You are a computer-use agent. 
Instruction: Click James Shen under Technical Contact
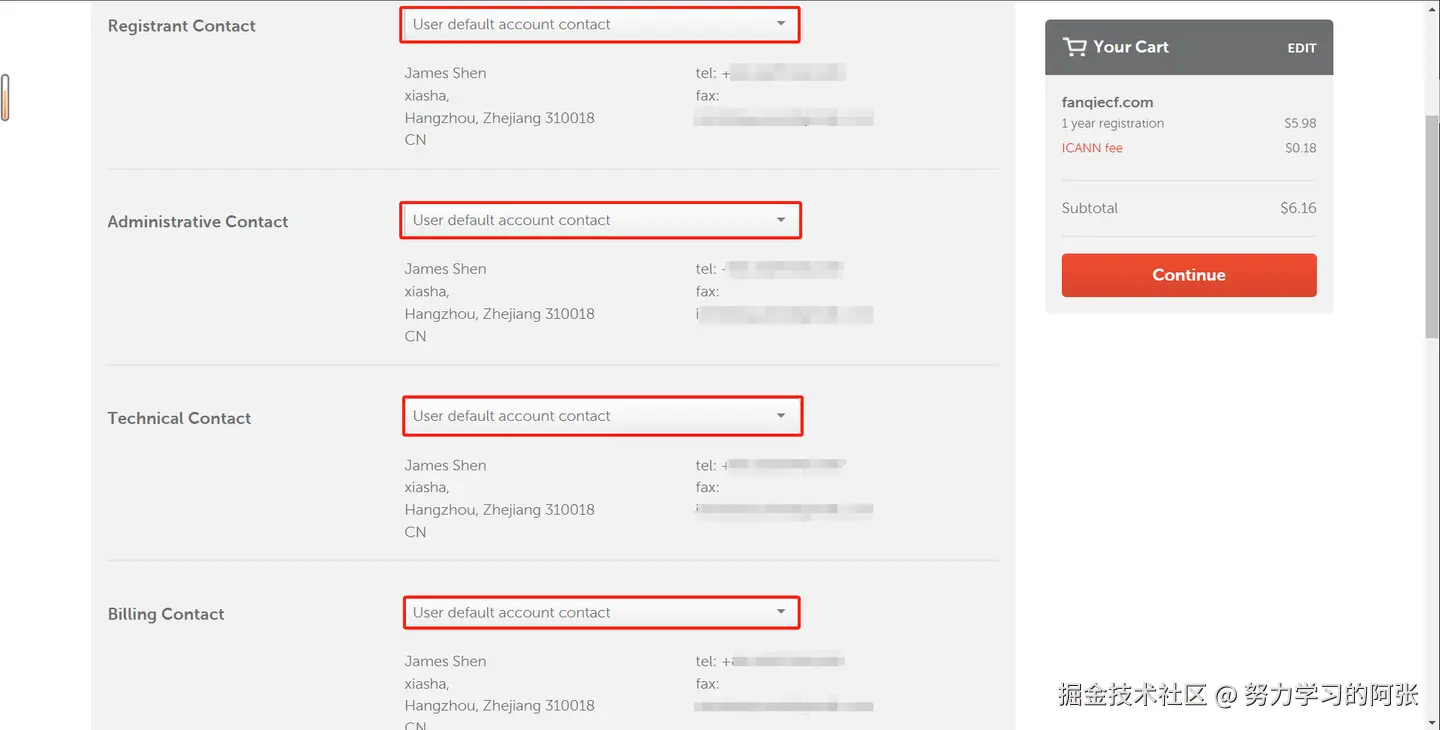pos(445,465)
